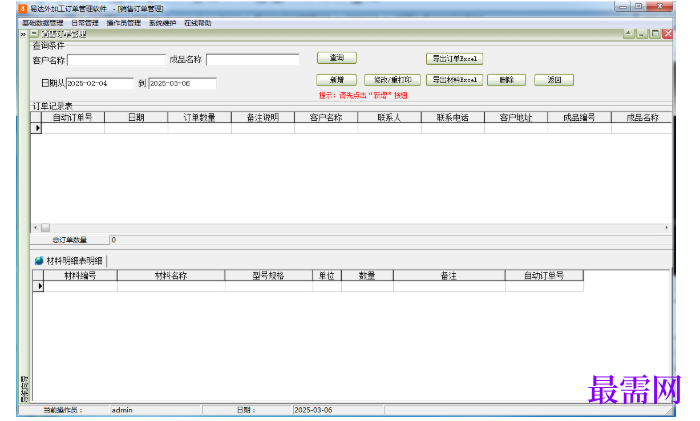Click the 修改/重打印 button

point(392,80)
